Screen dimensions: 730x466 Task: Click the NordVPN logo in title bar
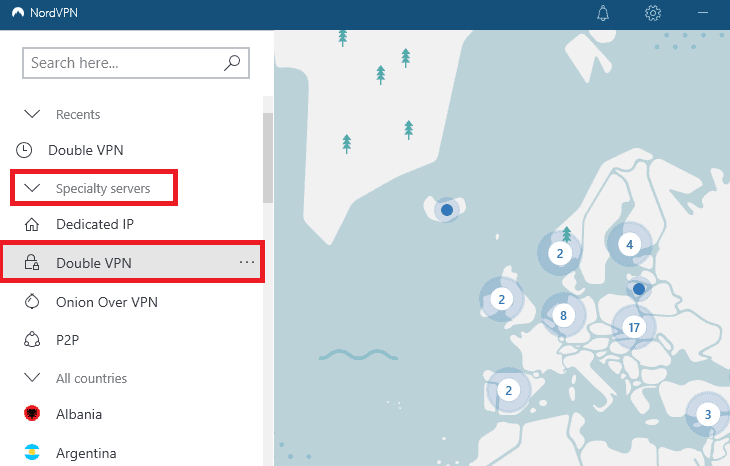18,13
